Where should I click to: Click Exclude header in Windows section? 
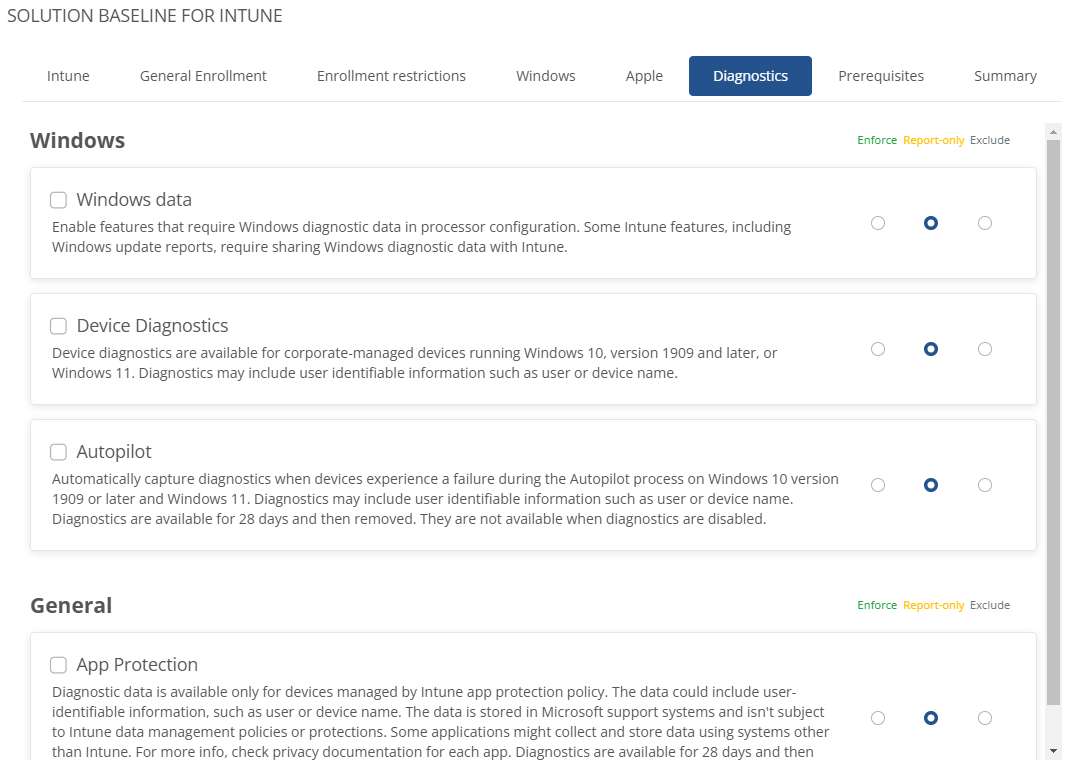(x=990, y=140)
